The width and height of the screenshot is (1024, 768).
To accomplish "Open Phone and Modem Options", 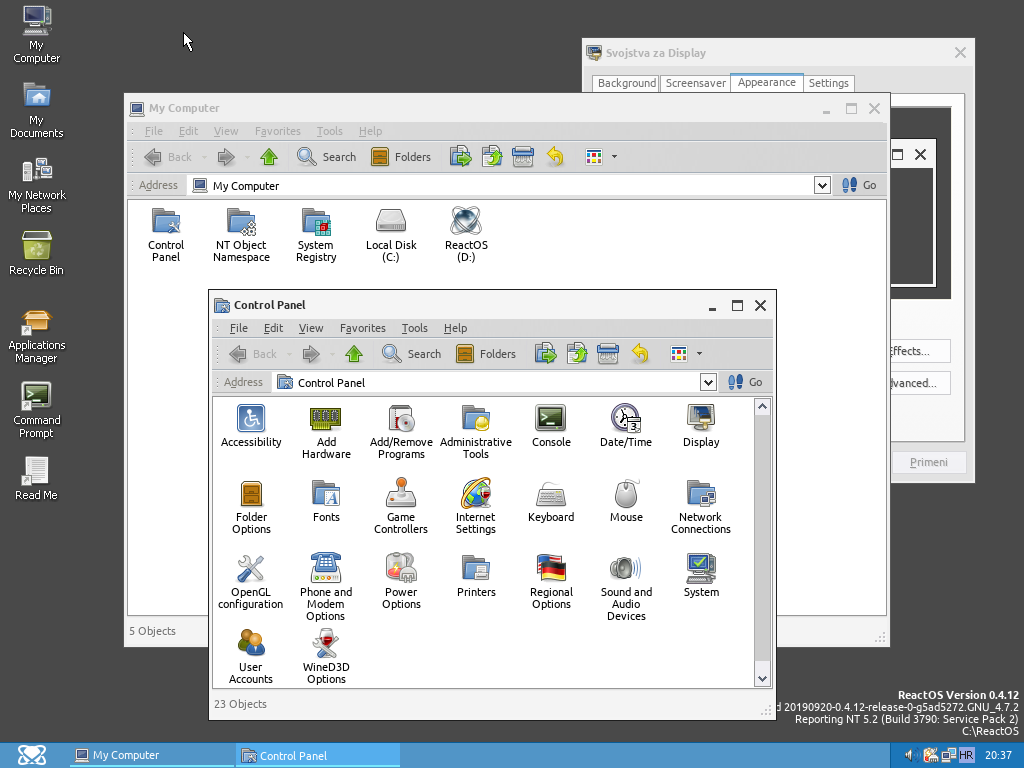I will coord(326,587).
